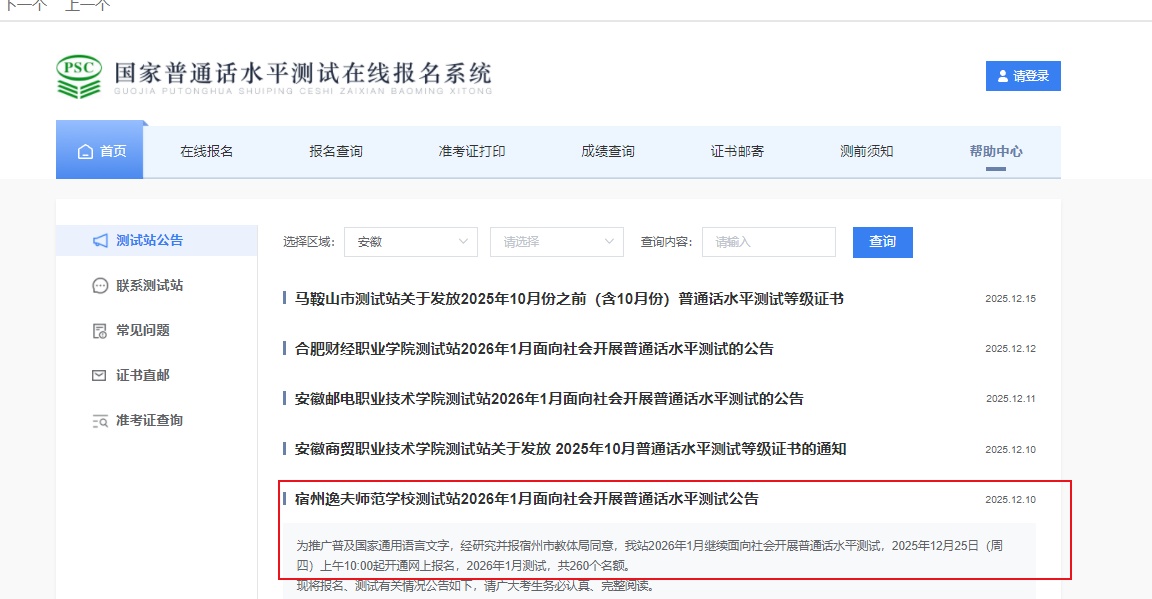The height and width of the screenshot is (599, 1152).
Task: Click the megaphone icon beside 测试站公告
Action: tap(100, 241)
